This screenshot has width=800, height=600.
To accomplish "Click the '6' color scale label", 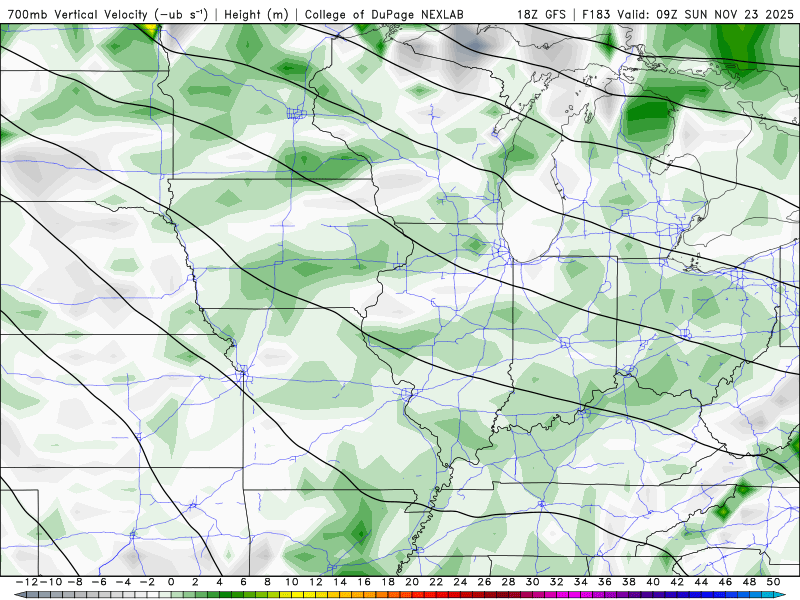I will pyautogui.click(x=243, y=582).
